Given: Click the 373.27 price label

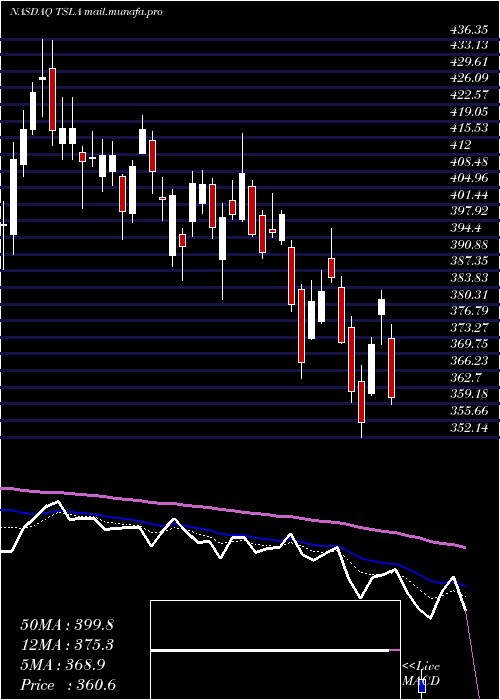Looking at the screenshot, I should tap(469, 328).
